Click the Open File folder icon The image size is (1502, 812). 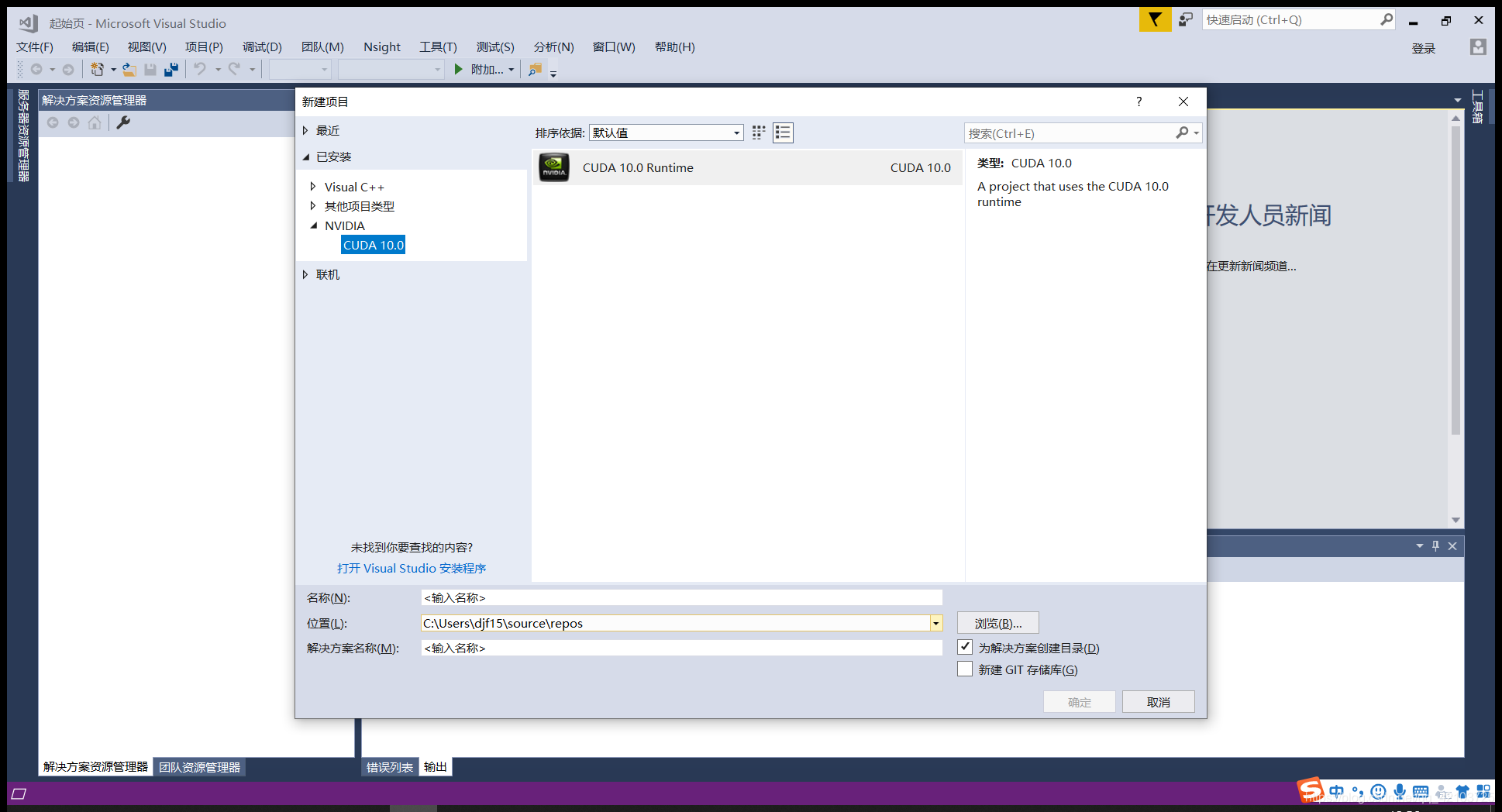tap(129, 69)
